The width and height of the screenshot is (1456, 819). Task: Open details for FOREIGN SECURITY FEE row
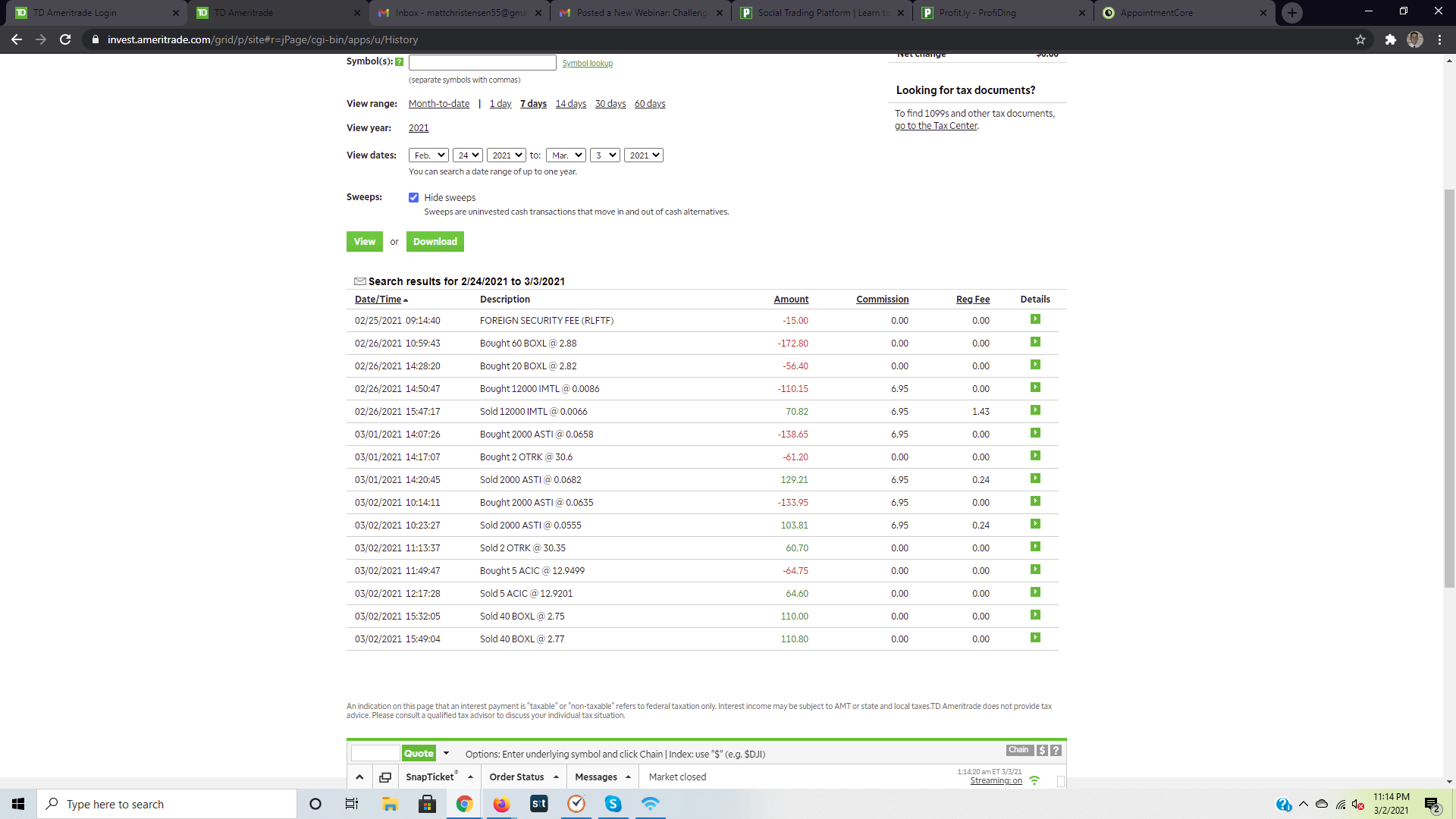click(x=1035, y=319)
